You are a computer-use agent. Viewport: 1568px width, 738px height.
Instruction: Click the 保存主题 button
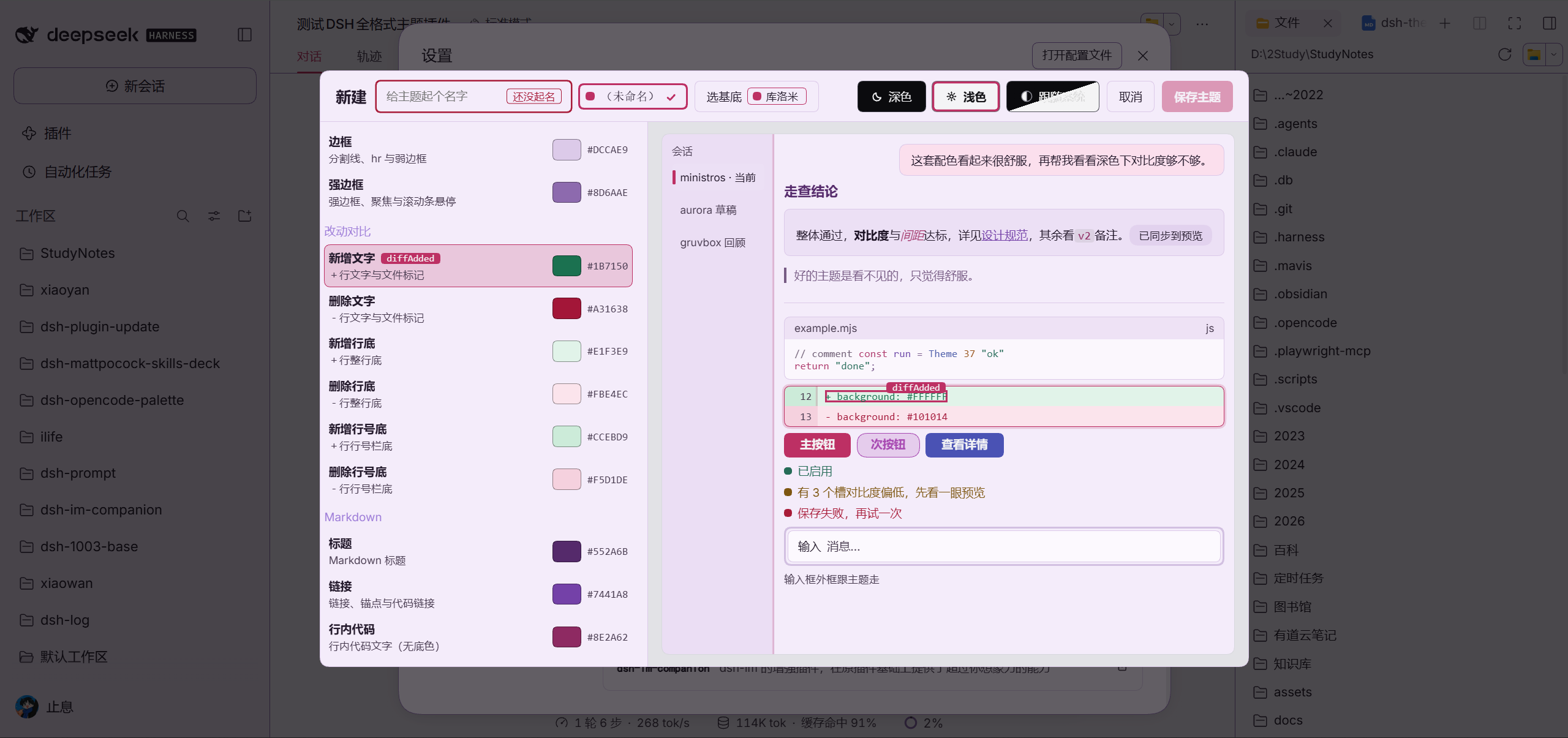pos(1197,97)
